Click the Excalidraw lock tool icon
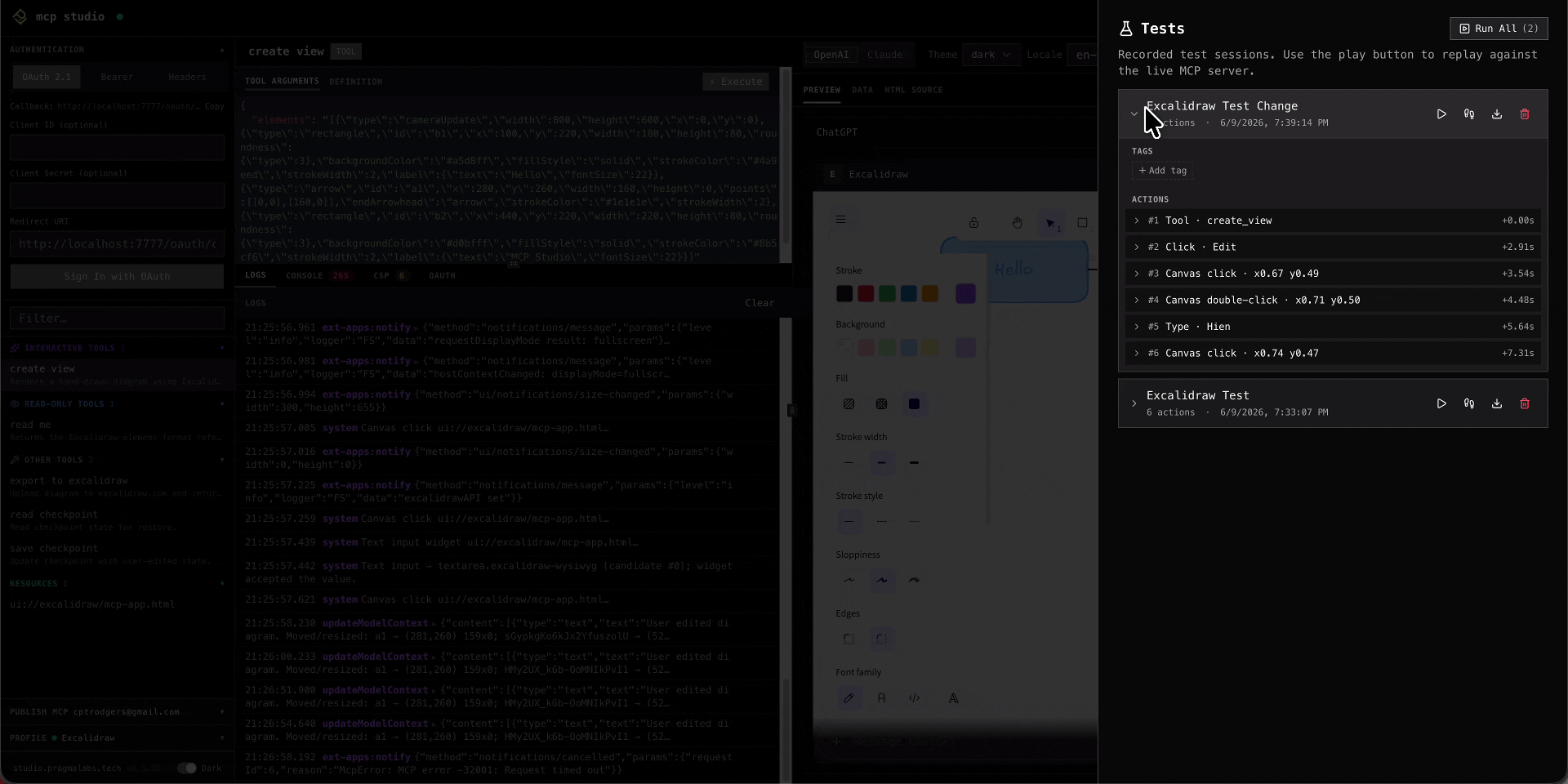Image resolution: width=1568 pixels, height=784 pixels. coord(973,223)
